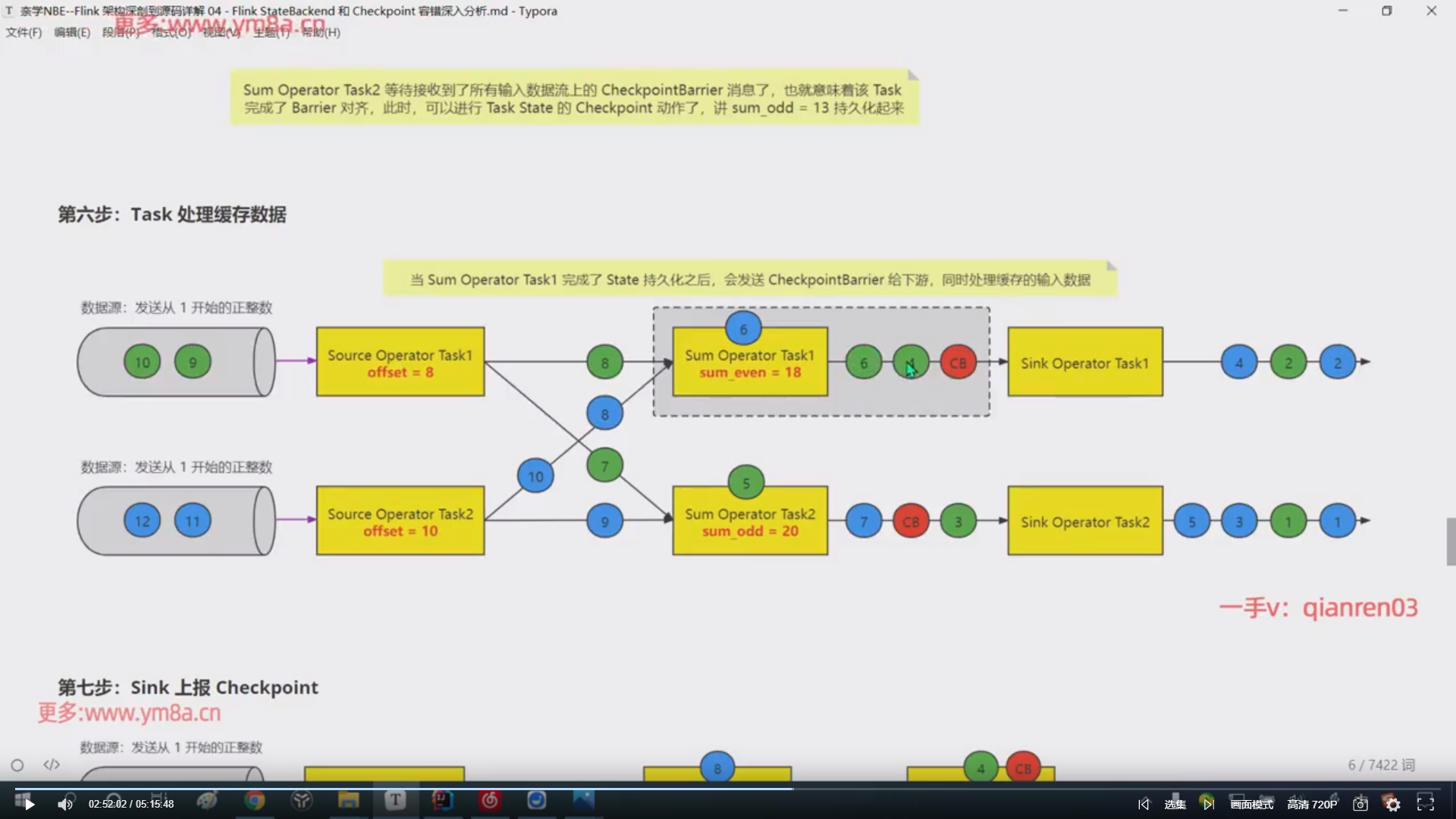Skip to the previous video episode
This screenshot has height=819, width=1456.
pos(1144,804)
